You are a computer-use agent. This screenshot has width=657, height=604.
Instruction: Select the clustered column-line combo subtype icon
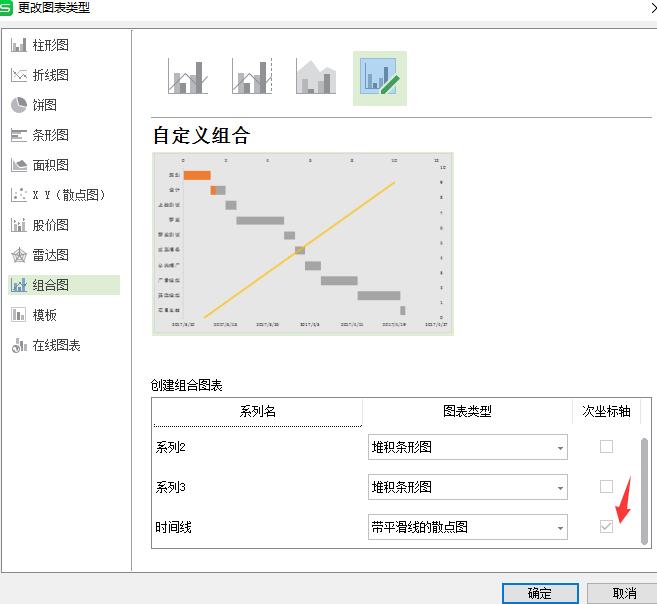(x=188, y=78)
